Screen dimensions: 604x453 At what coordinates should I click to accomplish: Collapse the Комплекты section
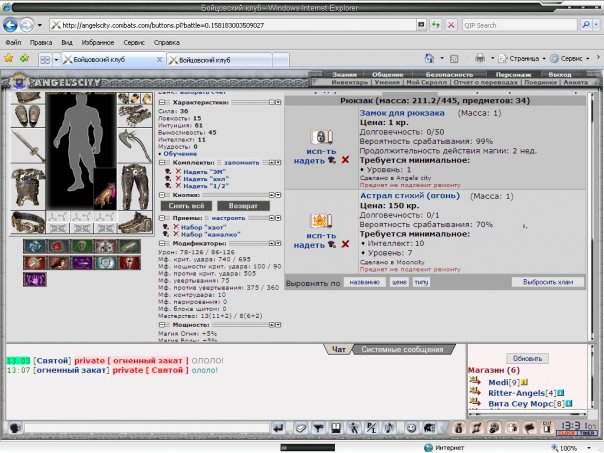(162, 163)
